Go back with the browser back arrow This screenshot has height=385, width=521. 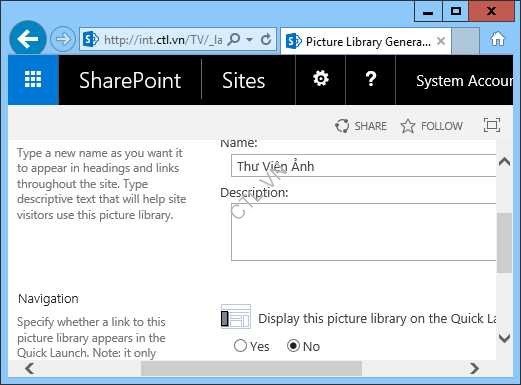tap(28, 39)
